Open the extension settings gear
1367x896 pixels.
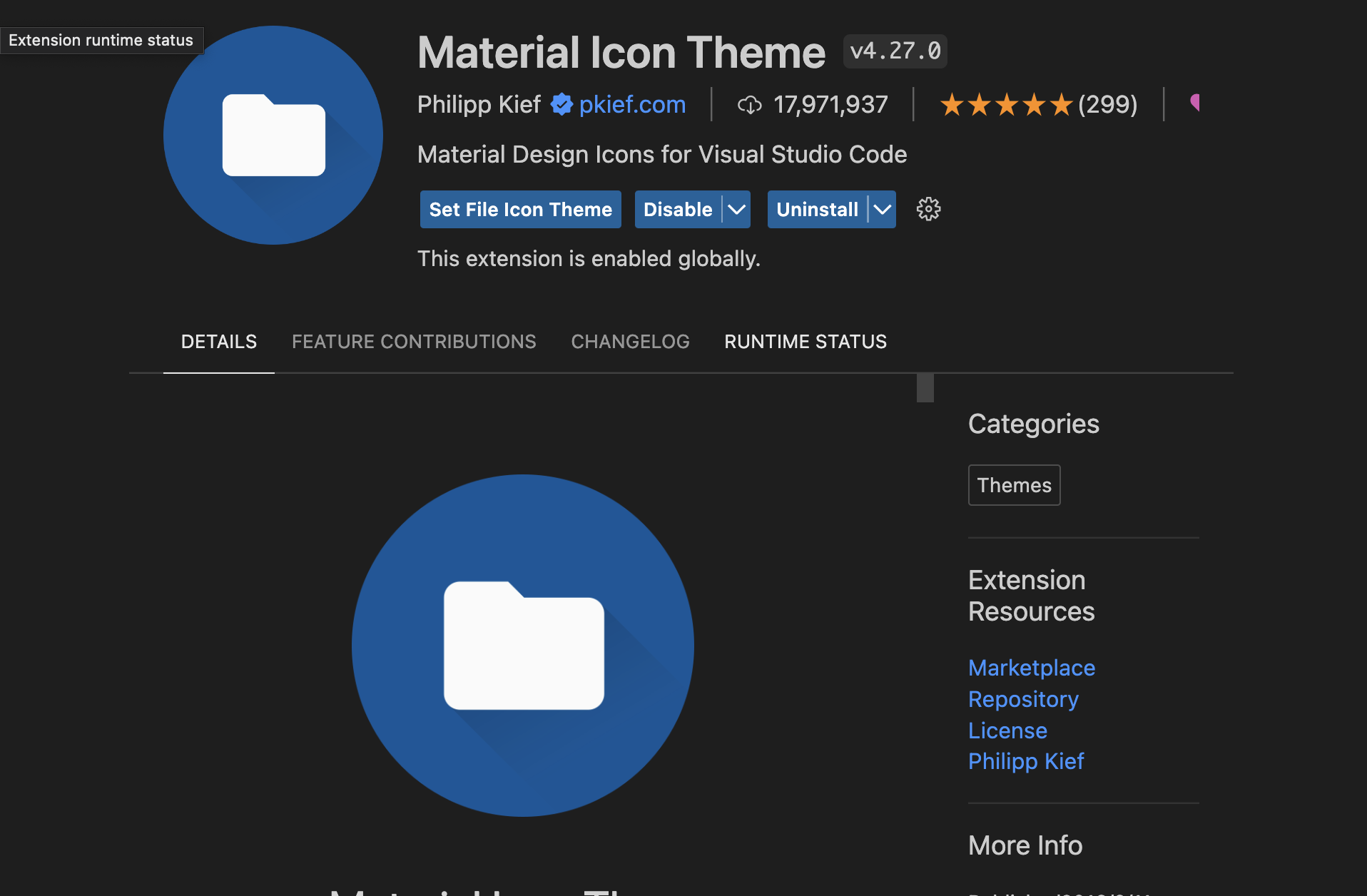(928, 209)
